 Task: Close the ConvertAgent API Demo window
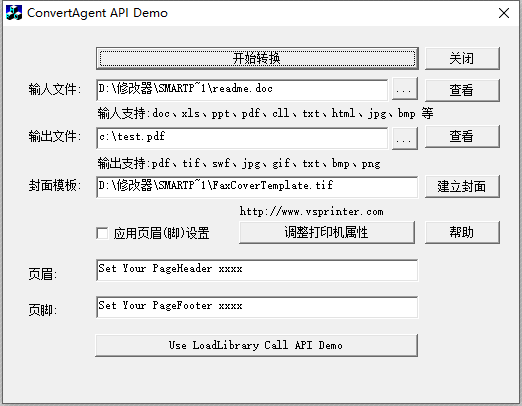click(504, 13)
